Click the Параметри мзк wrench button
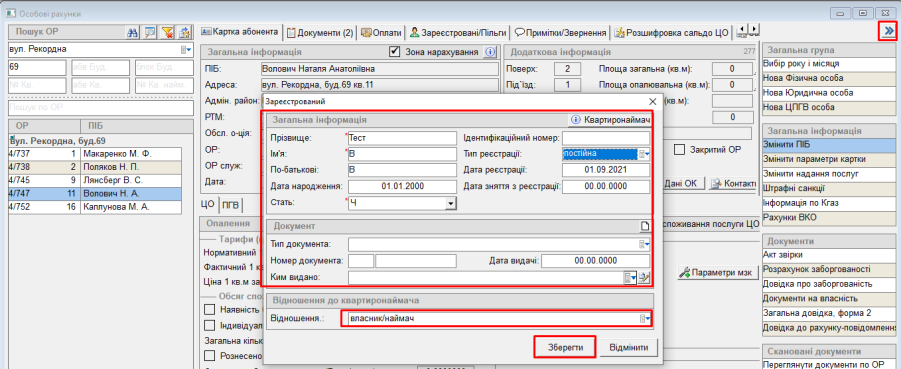901x369 pixels. tap(718, 272)
